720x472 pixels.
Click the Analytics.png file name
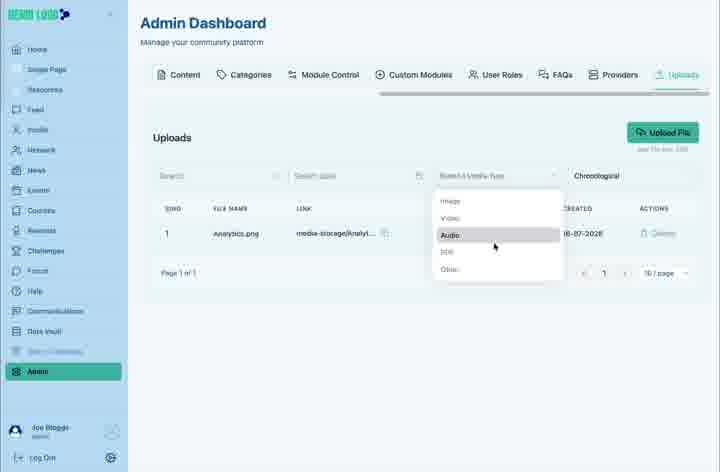pyautogui.click(x=236, y=234)
